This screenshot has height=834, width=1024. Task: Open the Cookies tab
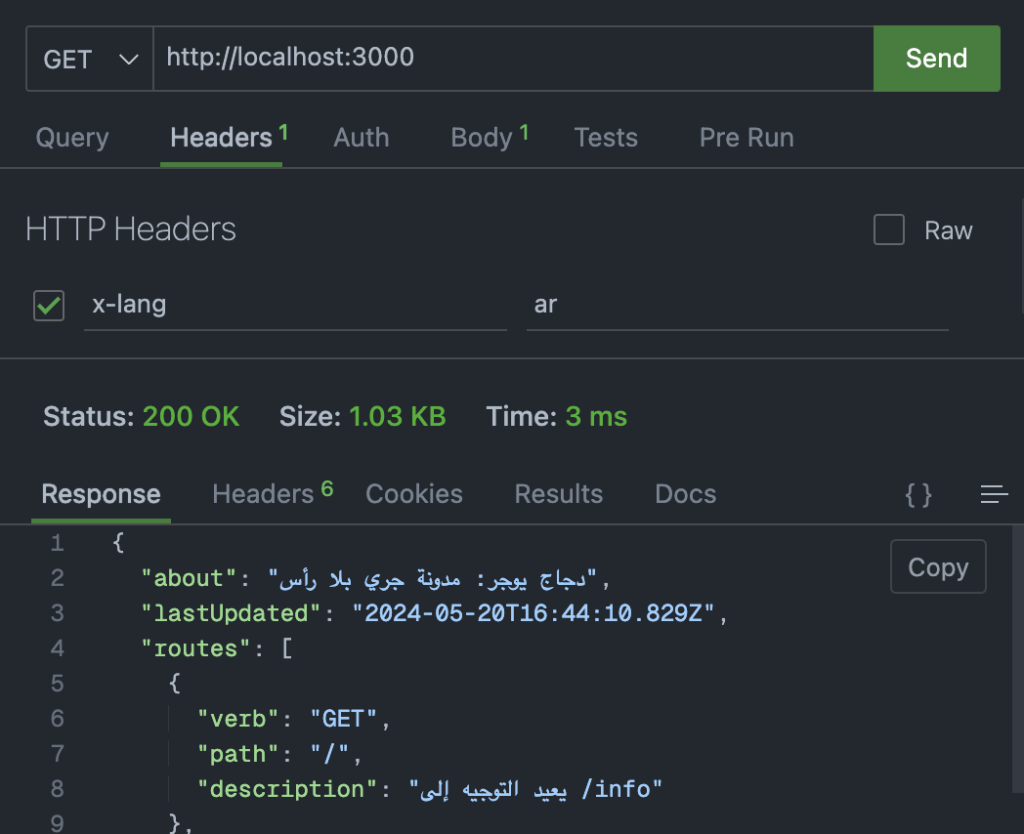[x=414, y=494]
